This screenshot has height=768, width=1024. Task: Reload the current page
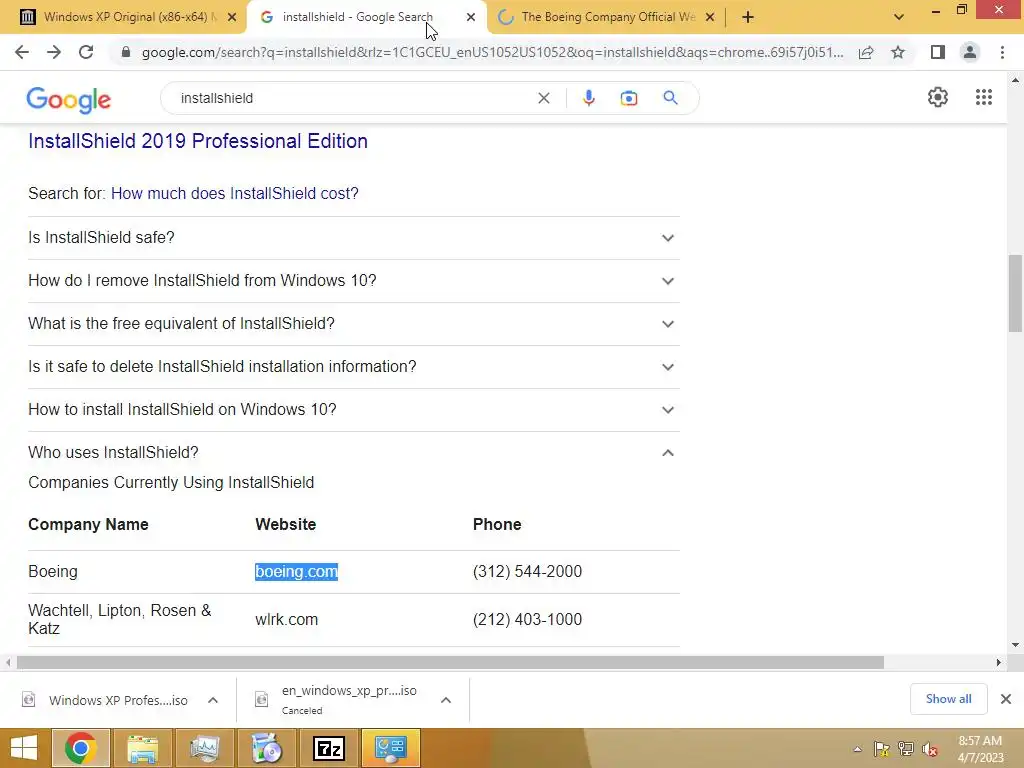point(86,52)
